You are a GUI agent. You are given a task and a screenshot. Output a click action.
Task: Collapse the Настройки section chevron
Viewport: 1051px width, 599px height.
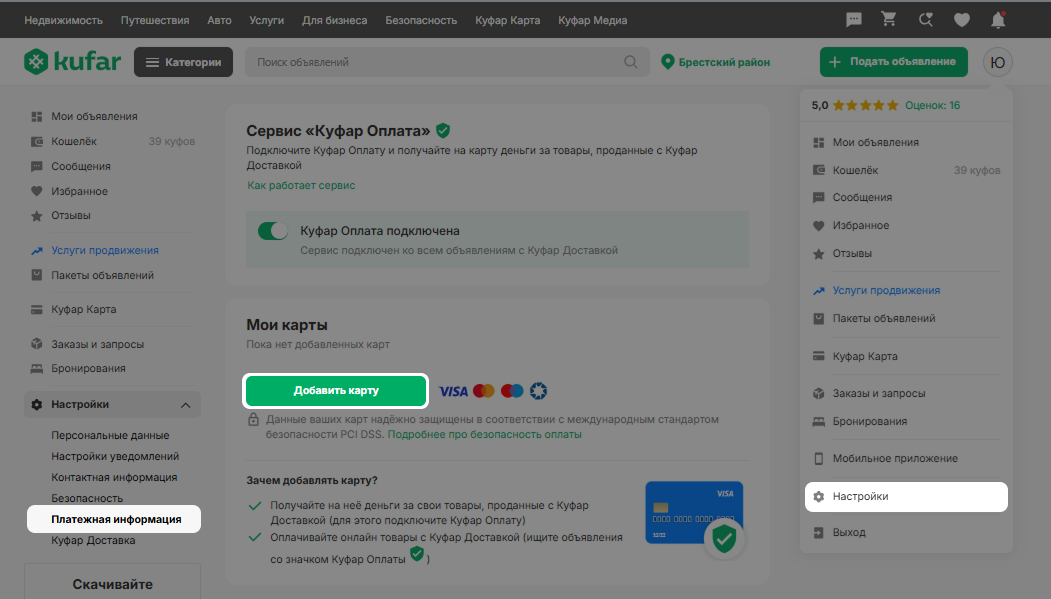tap(186, 405)
